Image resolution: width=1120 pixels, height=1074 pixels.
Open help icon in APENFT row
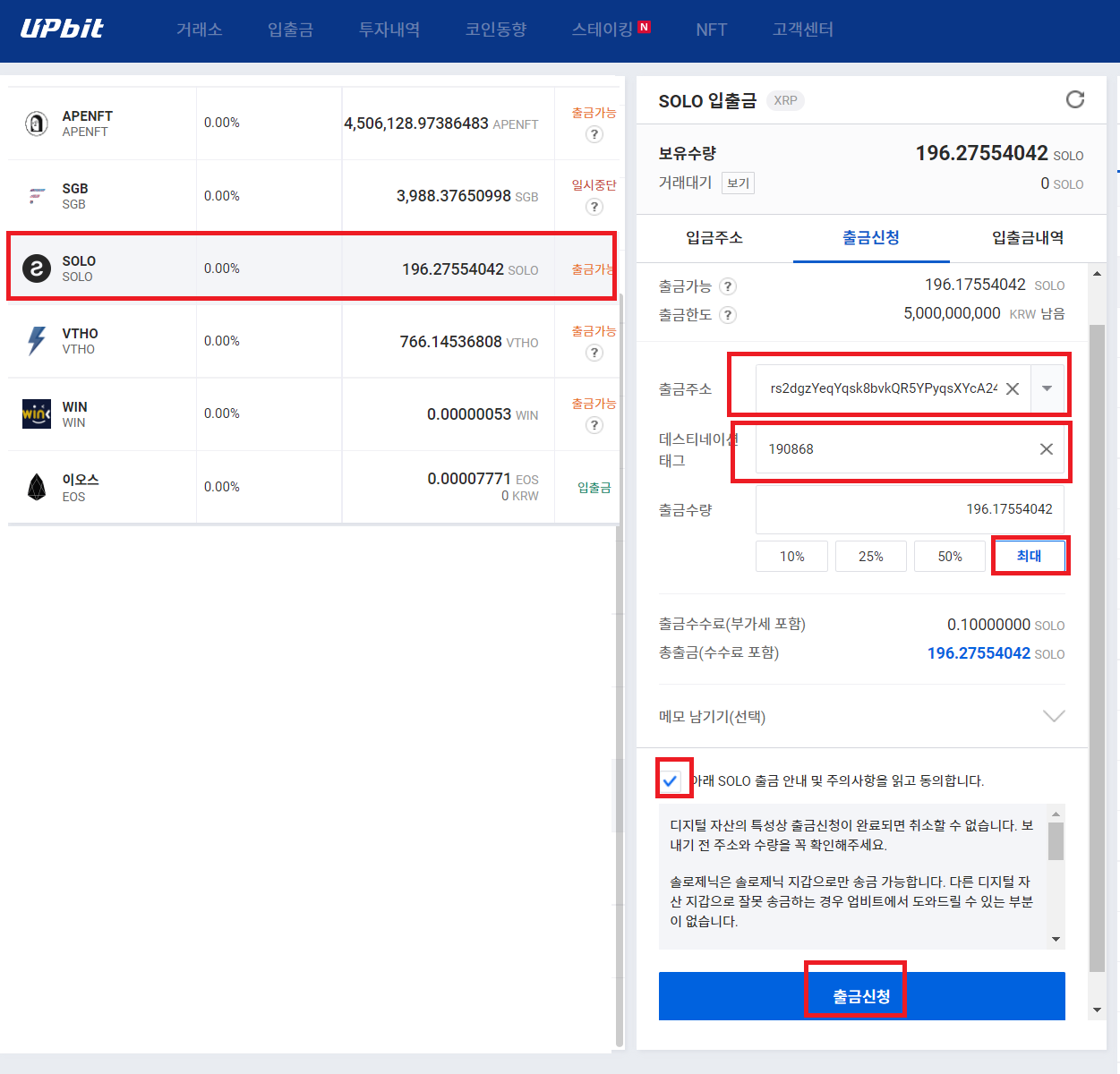[x=594, y=134]
